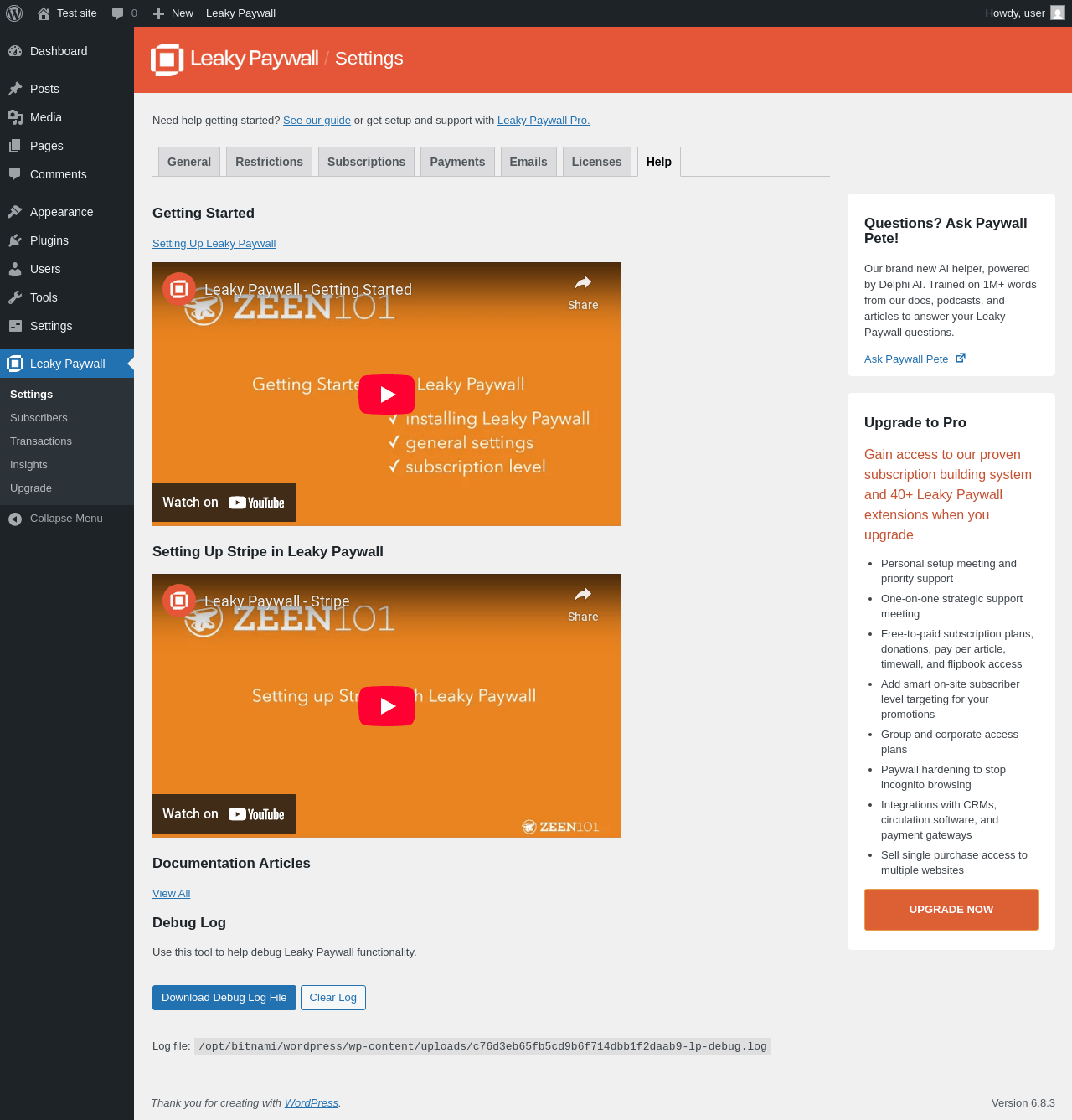Click the Posts pin icon

(15, 89)
